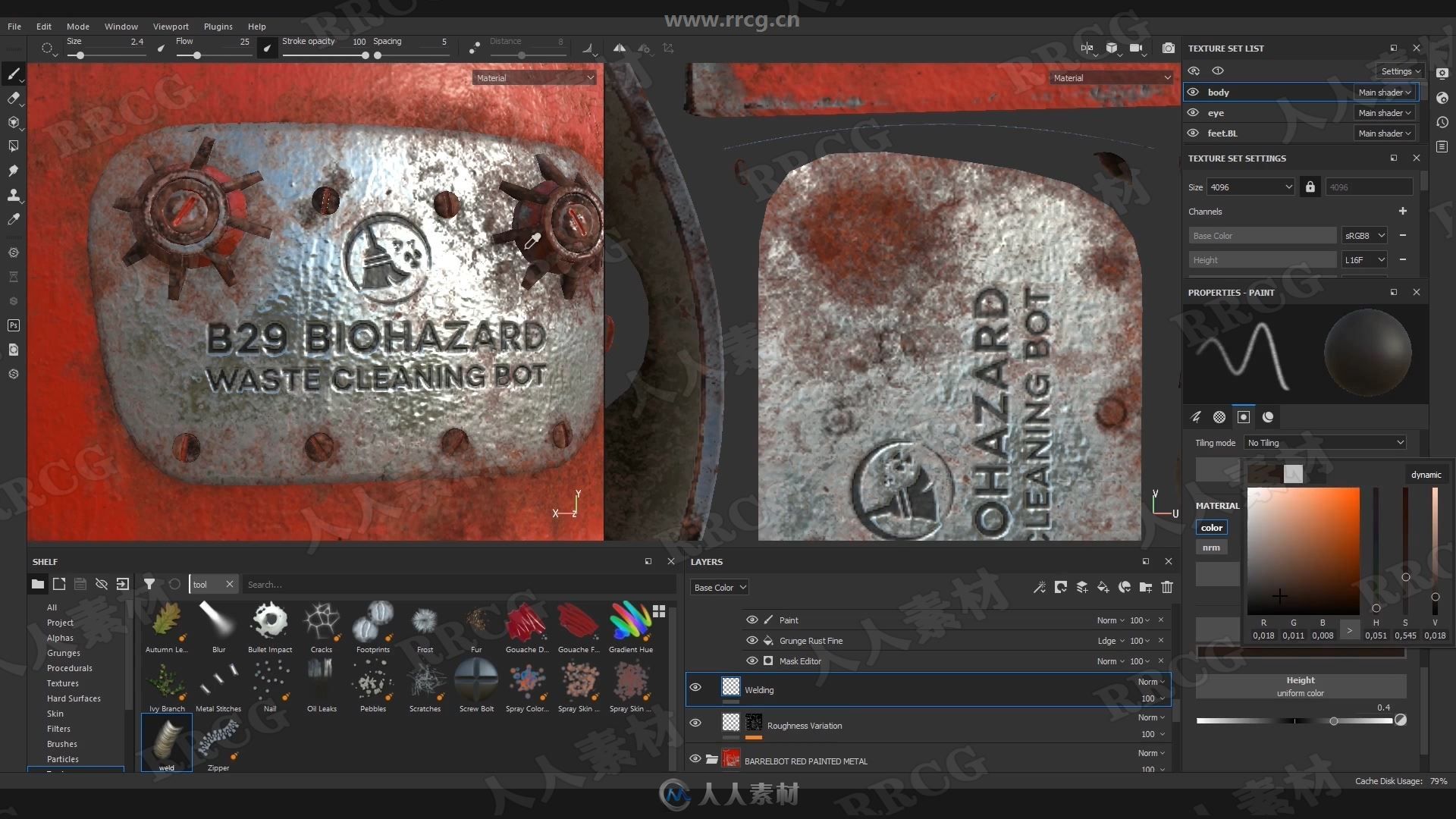This screenshot has height=819, width=1456.
Task: Hide the Welding layer
Action: [695, 687]
